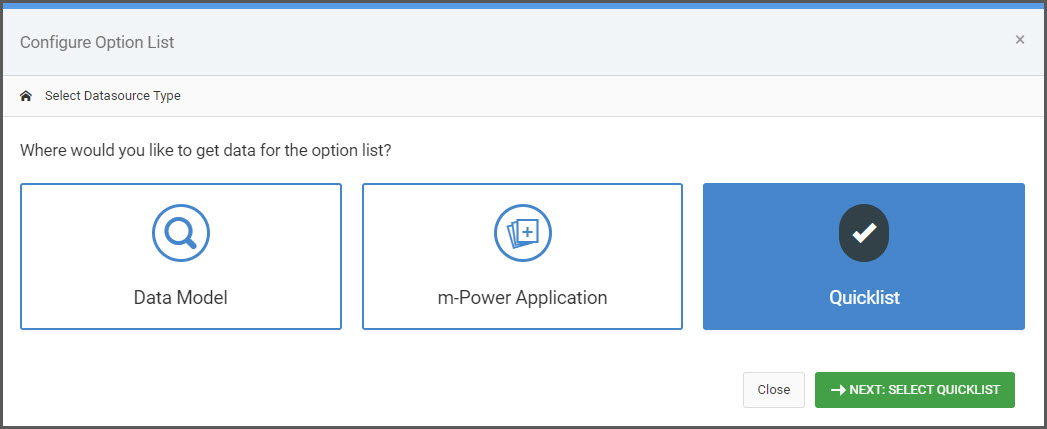Click the Close button
Viewport: 1047px width, 429px height.
tap(774, 390)
